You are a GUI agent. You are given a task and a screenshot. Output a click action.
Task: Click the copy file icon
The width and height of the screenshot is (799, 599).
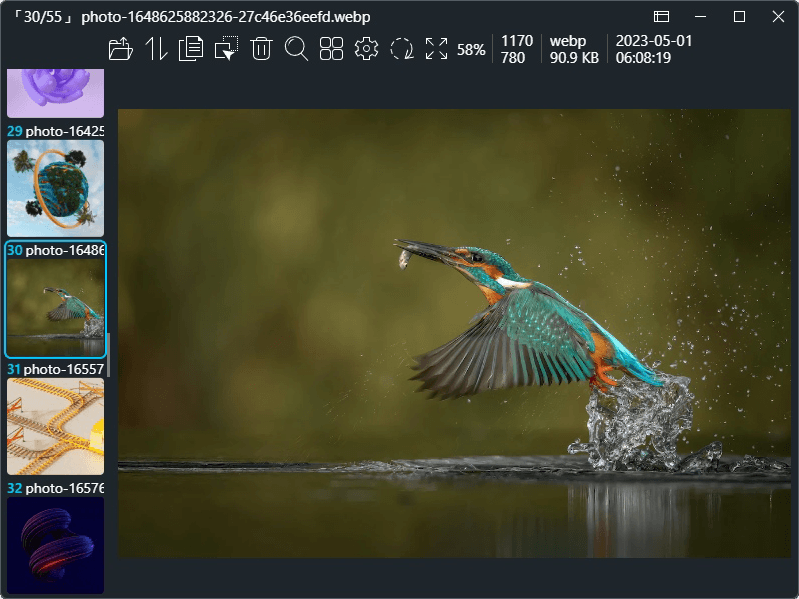click(x=190, y=49)
